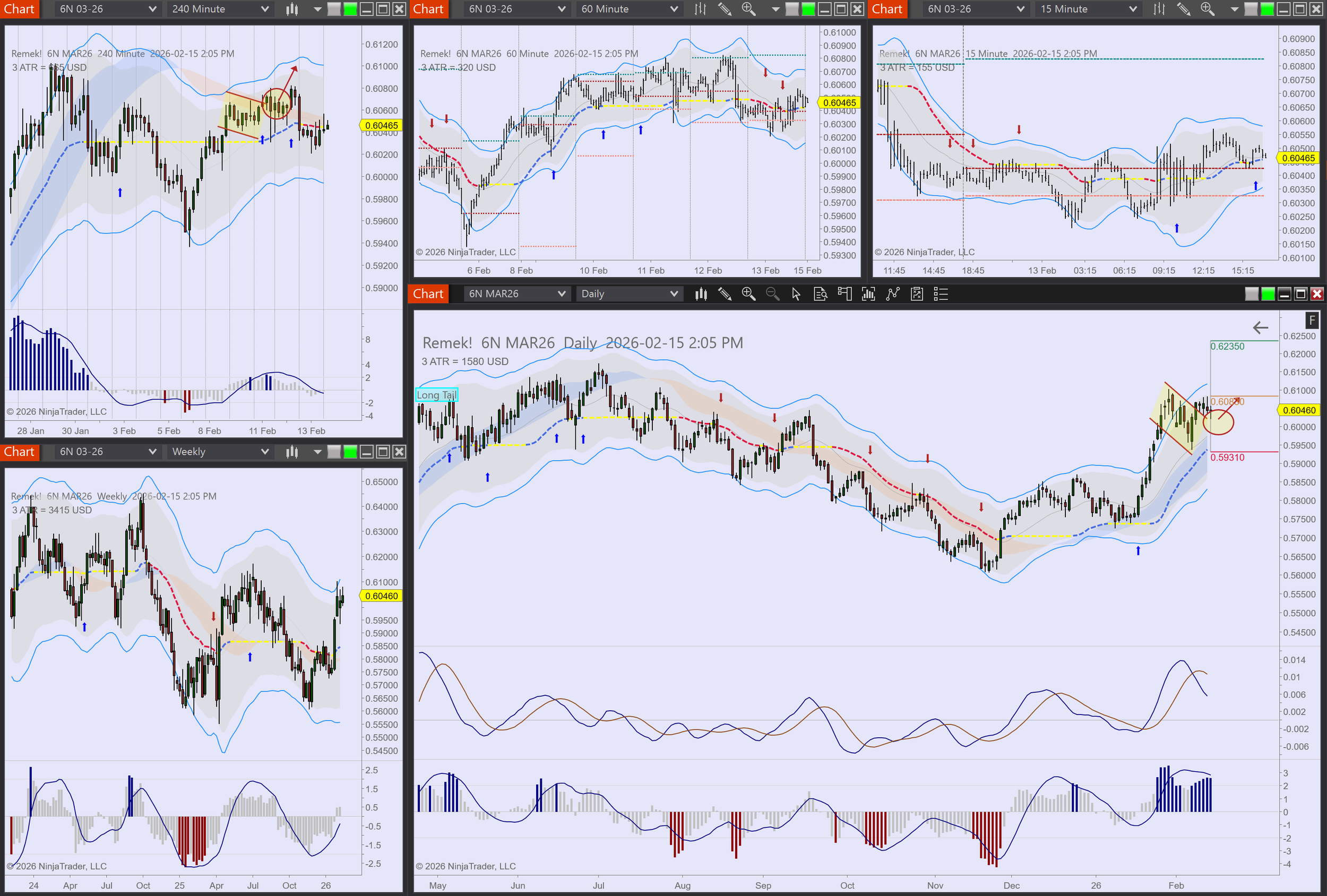This screenshot has height=896, width=1327.
Task: Select the cursor pointer tool in Daily chart
Action: coord(796,294)
